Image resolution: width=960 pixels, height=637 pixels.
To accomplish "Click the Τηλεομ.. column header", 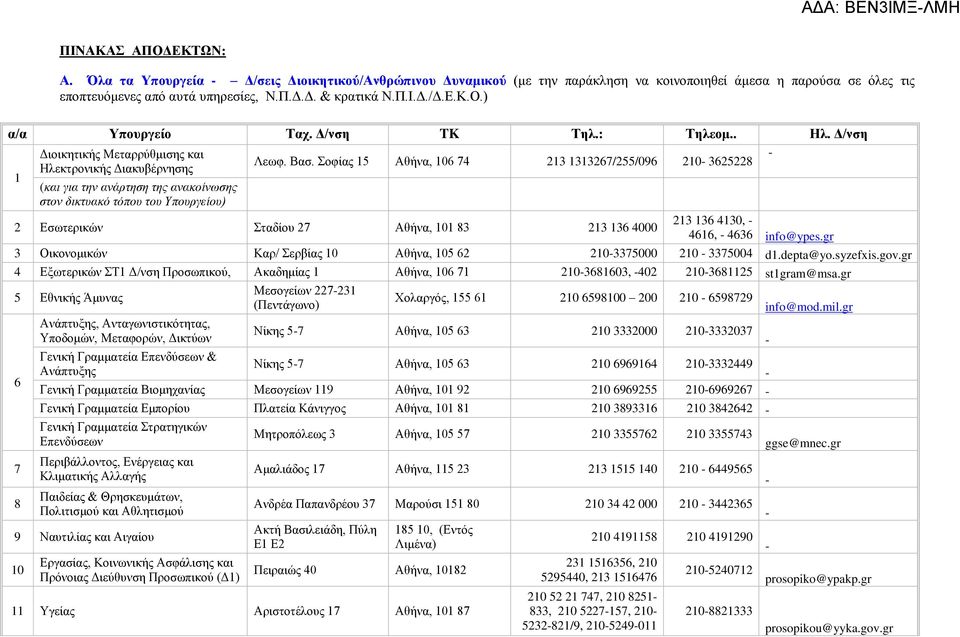I will [x=711, y=134].
